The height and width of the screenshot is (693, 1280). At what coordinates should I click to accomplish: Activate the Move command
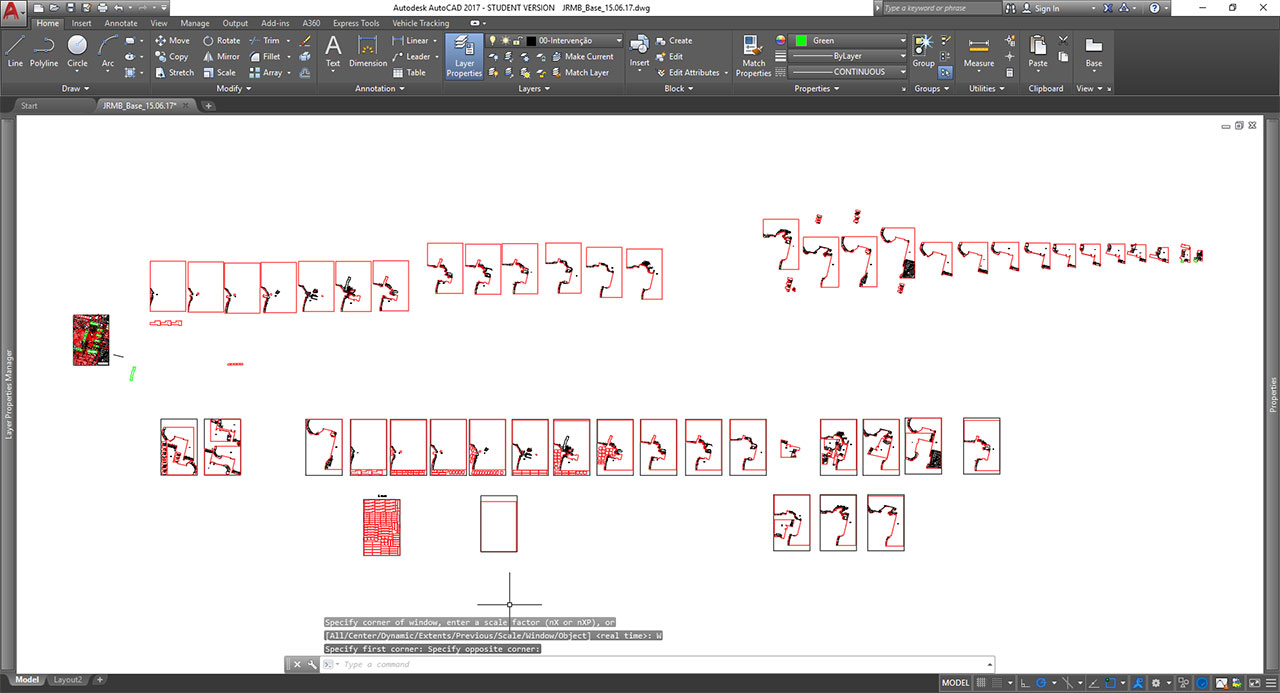(x=172, y=41)
